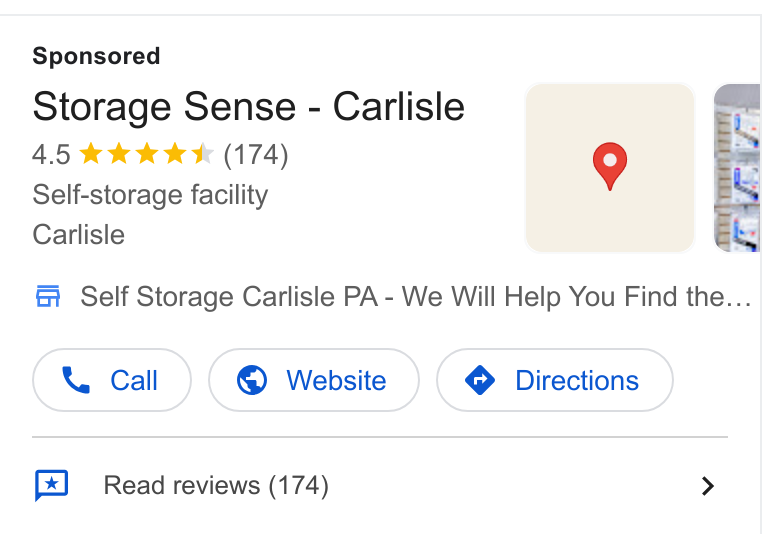The height and width of the screenshot is (534, 776).
Task: Expand reviews with the right chevron arrow
Action: [708, 486]
